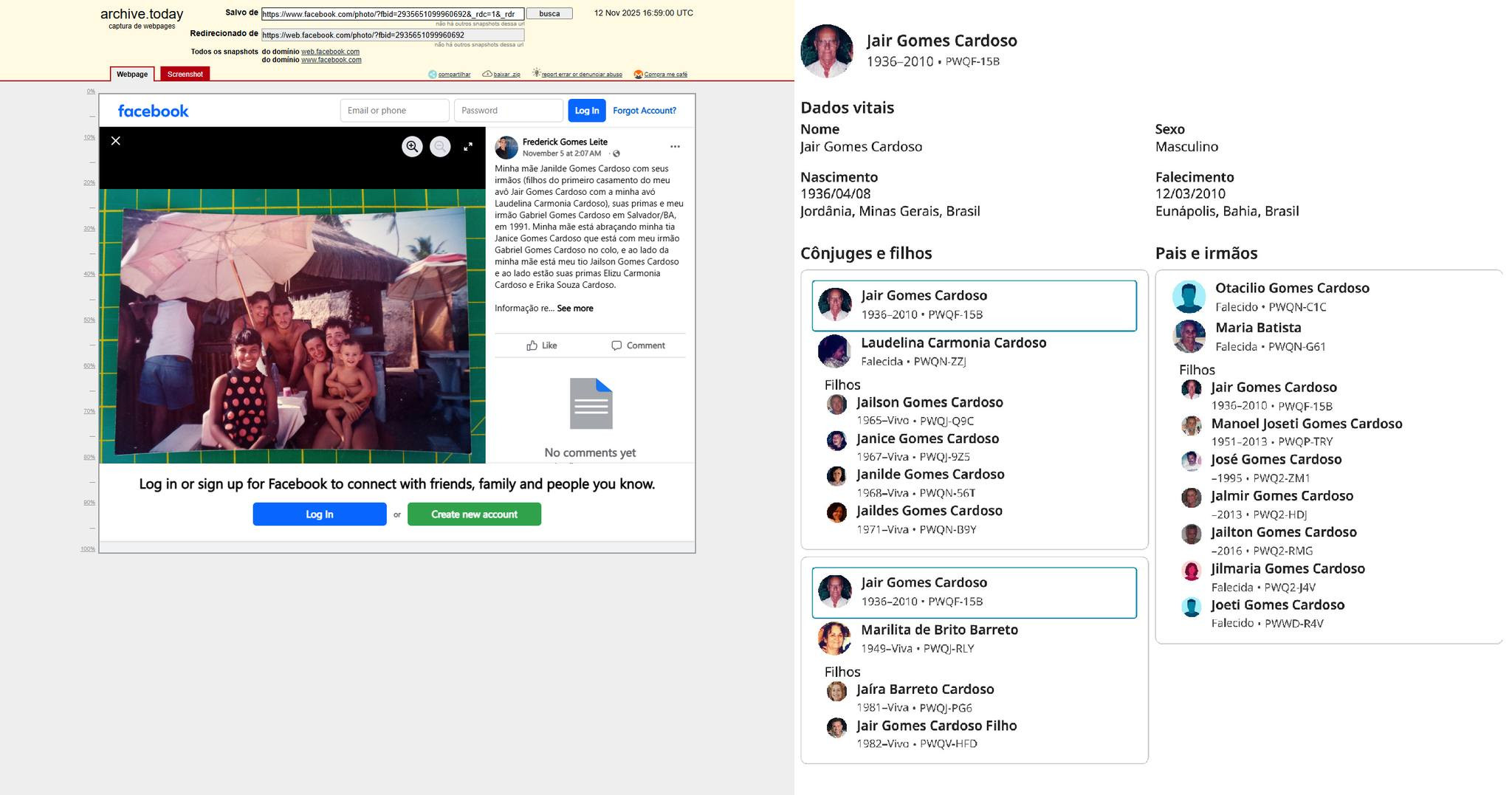Switch to the Screenshot tab
The image size is (1512, 795).
click(x=185, y=74)
